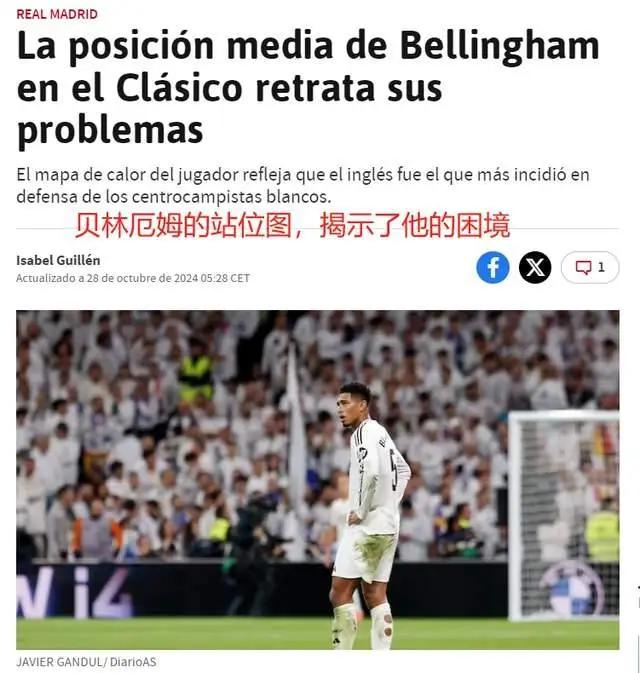Click the JAVIER GANDUL photo credit
Screen dimensions: 640x673
[x=57, y=662]
